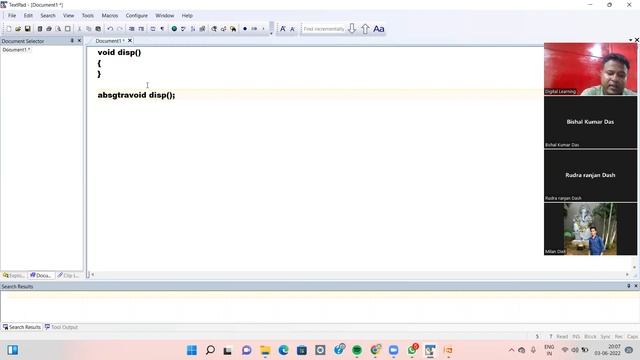Close the Document1 tab
This screenshot has width=640, height=360.
130,41
